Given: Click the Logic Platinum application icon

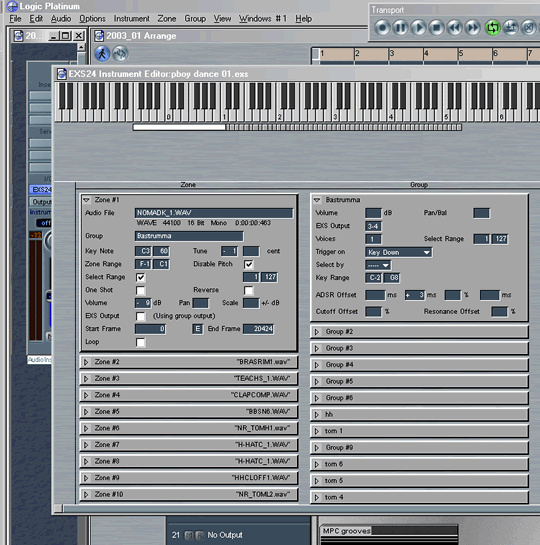Looking at the screenshot, I should click(x=12, y=6).
